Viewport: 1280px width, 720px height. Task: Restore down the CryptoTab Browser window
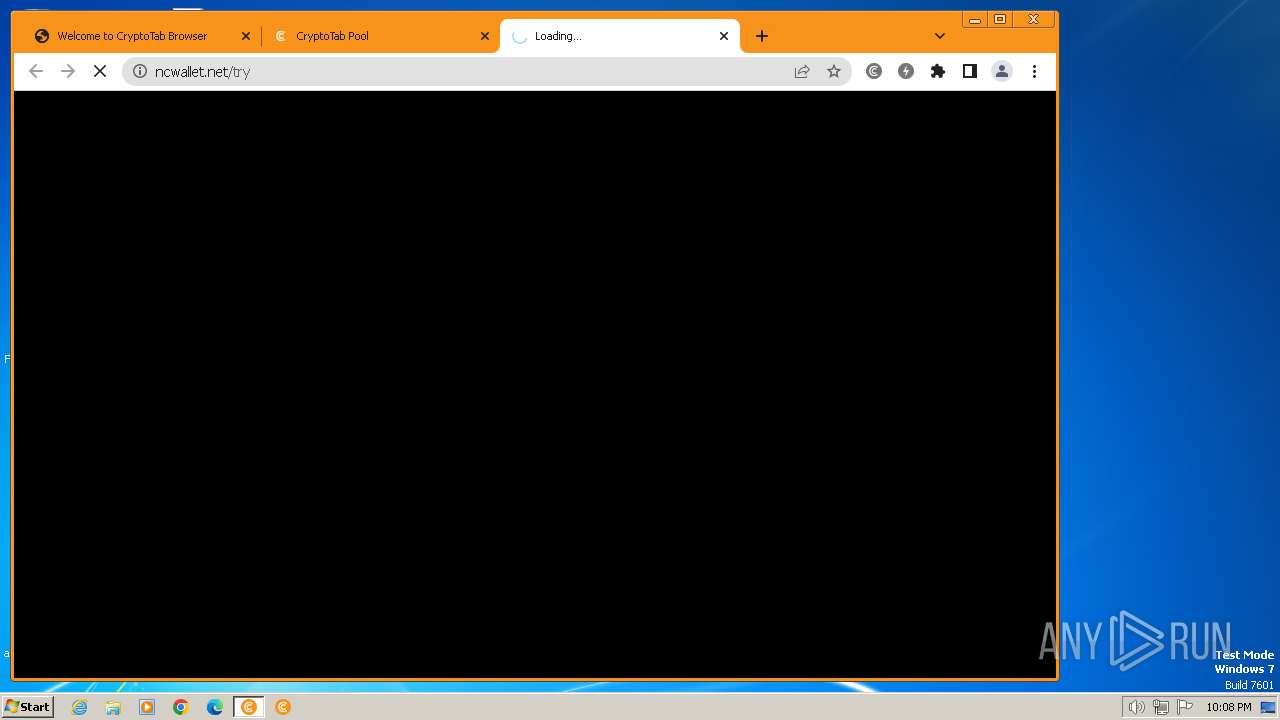click(x=1000, y=19)
